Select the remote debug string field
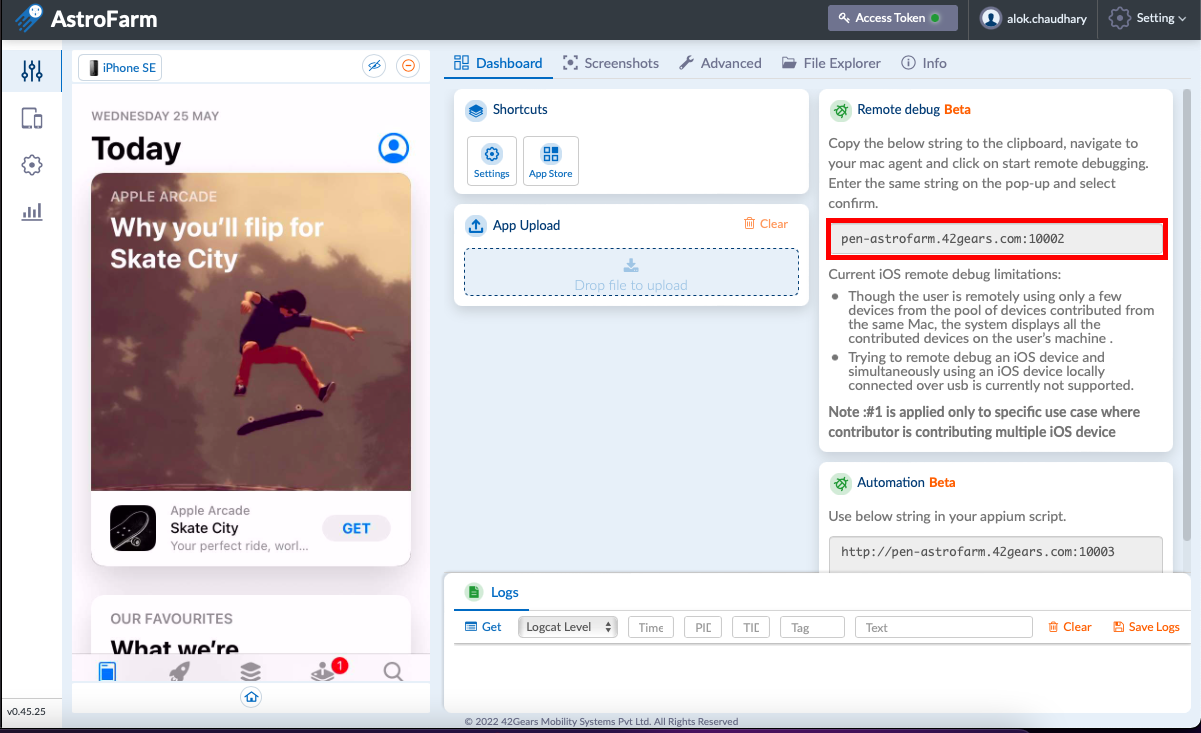Screen dimensions: 1201x733 point(996,240)
